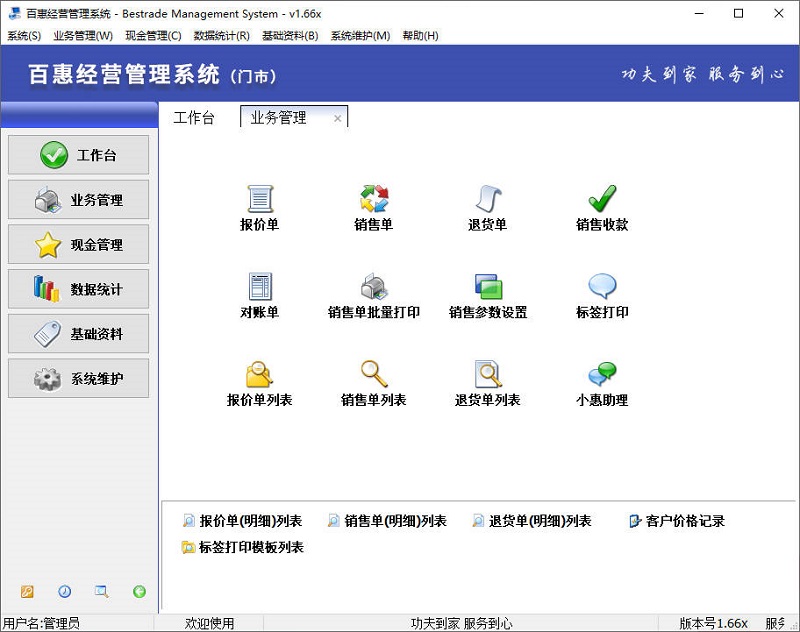Switch to the 工作台 tab
800x632 pixels.
pyautogui.click(x=193, y=117)
